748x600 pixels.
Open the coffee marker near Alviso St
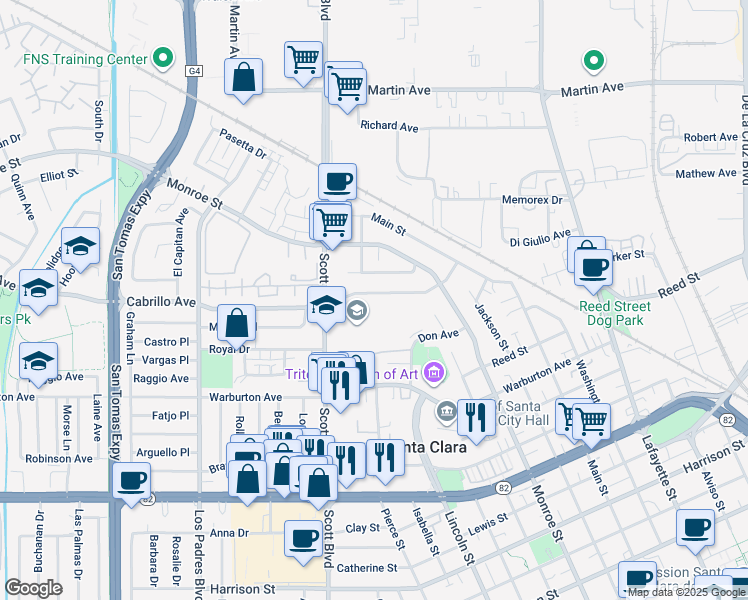coord(696,528)
